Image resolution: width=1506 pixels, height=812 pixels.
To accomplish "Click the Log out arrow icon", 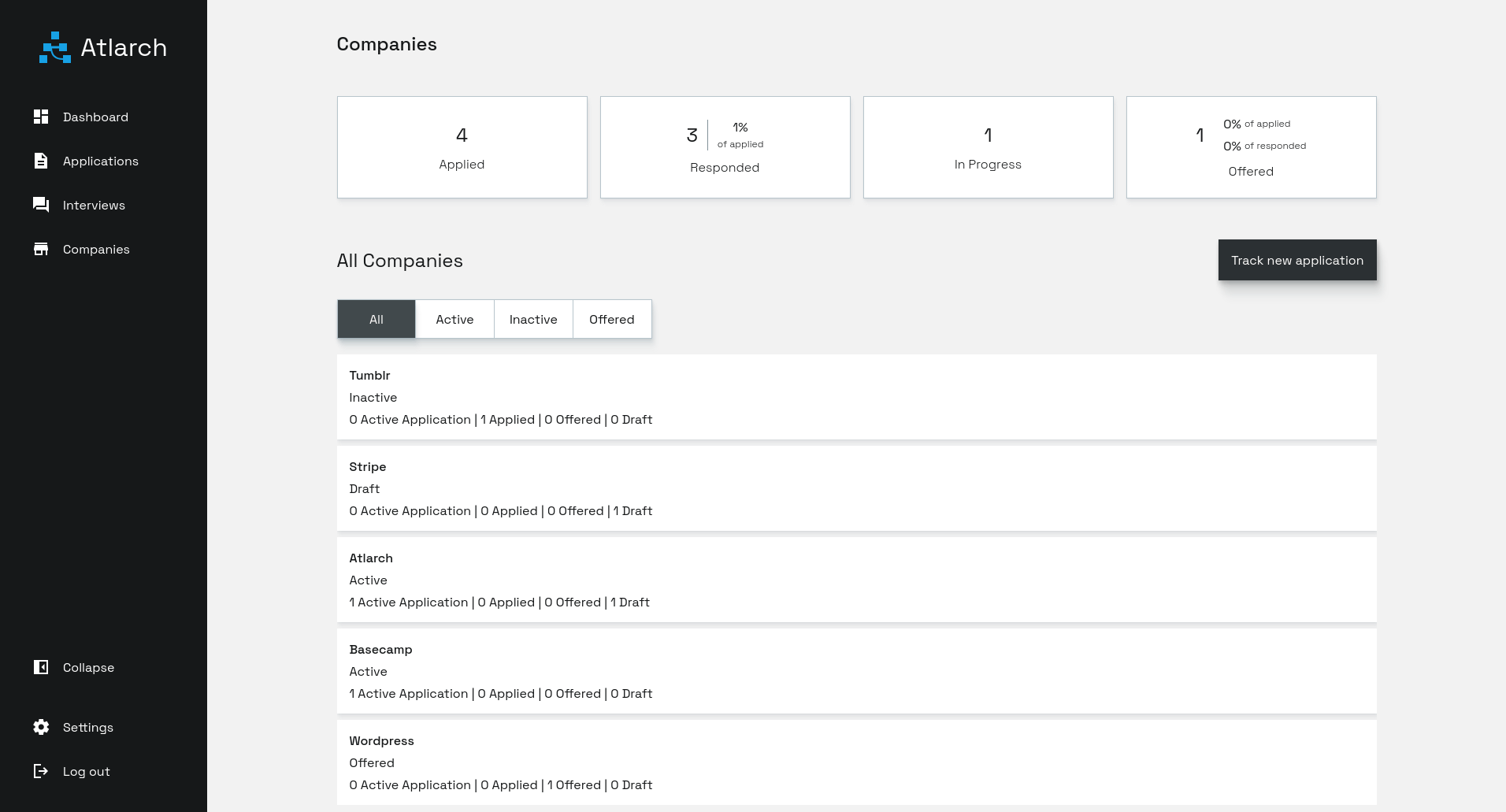I will tap(41, 771).
